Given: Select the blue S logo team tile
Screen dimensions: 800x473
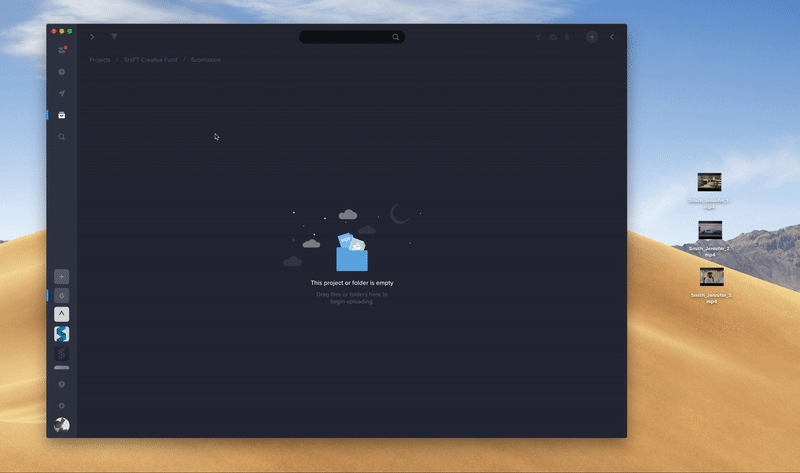Looking at the screenshot, I should pos(62,334).
